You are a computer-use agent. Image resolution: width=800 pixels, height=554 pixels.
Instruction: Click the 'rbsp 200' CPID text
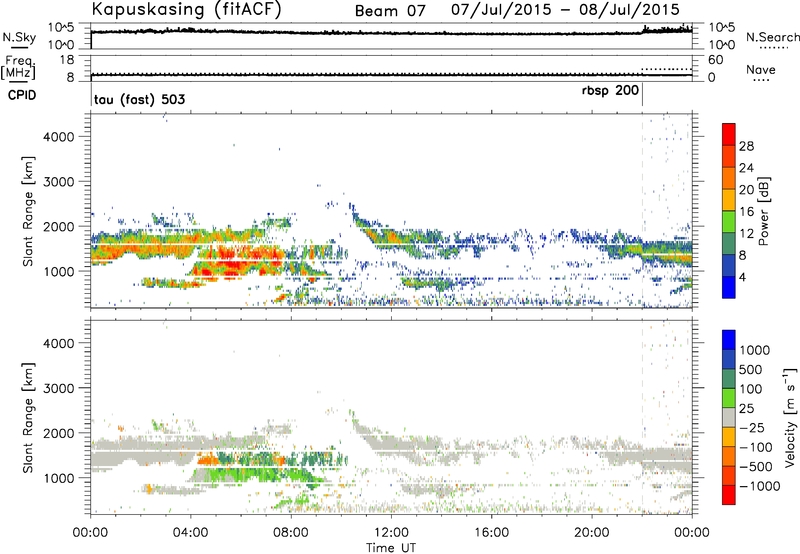tap(610, 91)
